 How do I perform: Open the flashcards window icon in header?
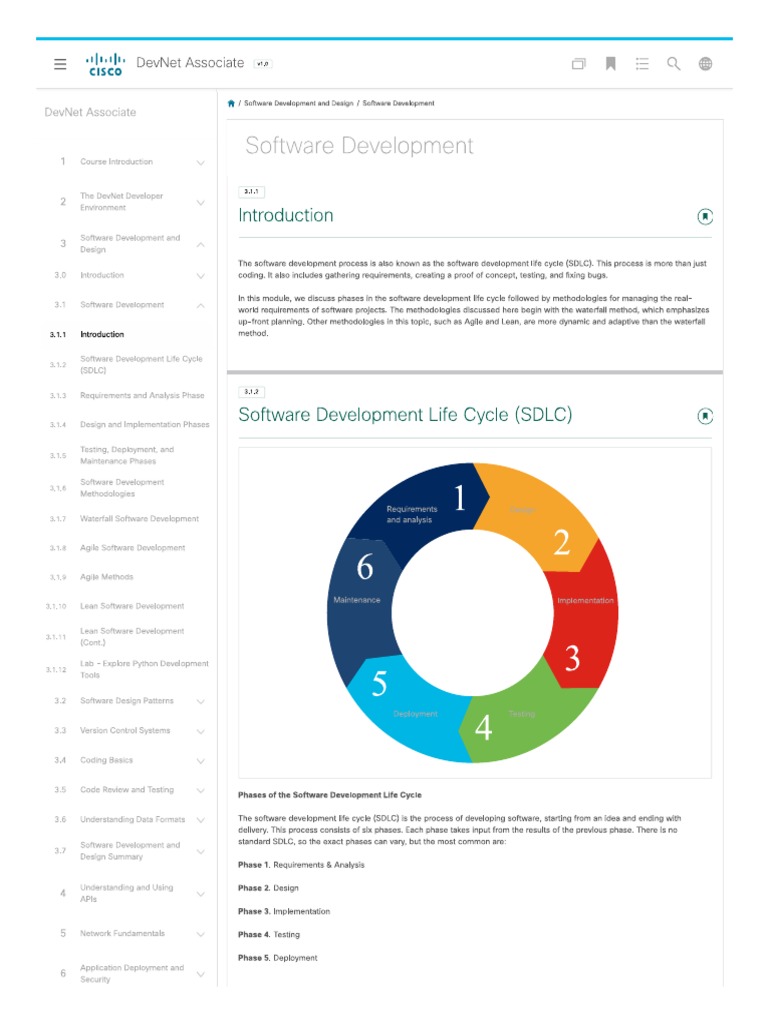point(579,63)
